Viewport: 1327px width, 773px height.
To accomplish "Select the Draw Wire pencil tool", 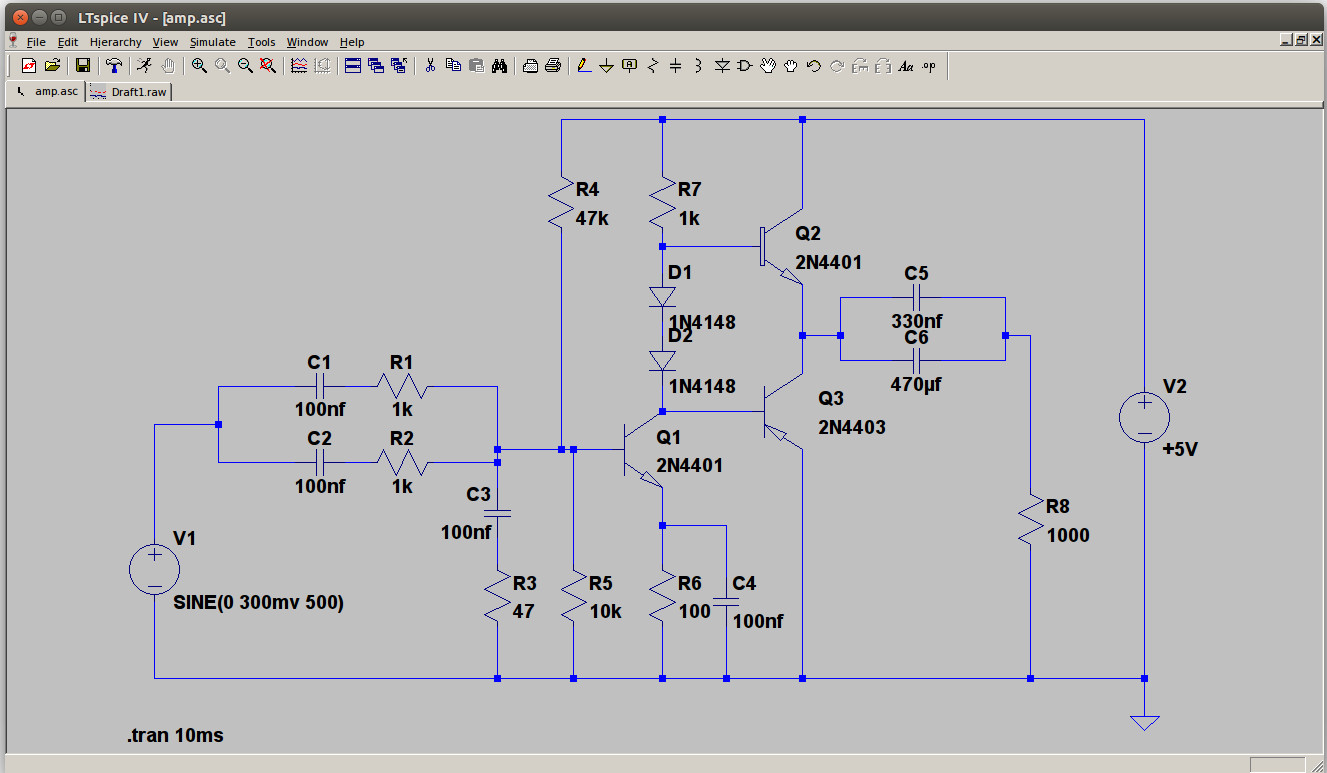I will pyautogui.click(x=585, y=66).
